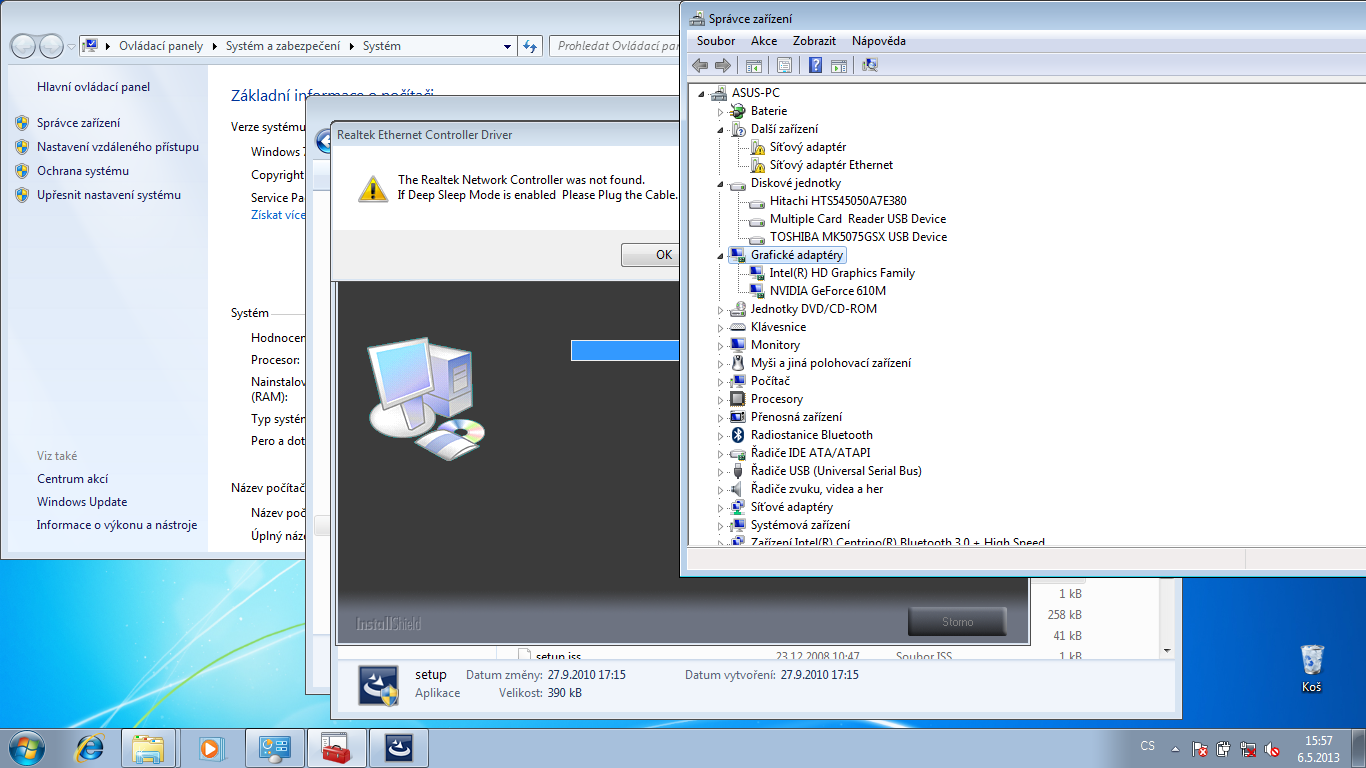
Task: Switch to the red toolbox taskbar button
Action: coord(336,747)
